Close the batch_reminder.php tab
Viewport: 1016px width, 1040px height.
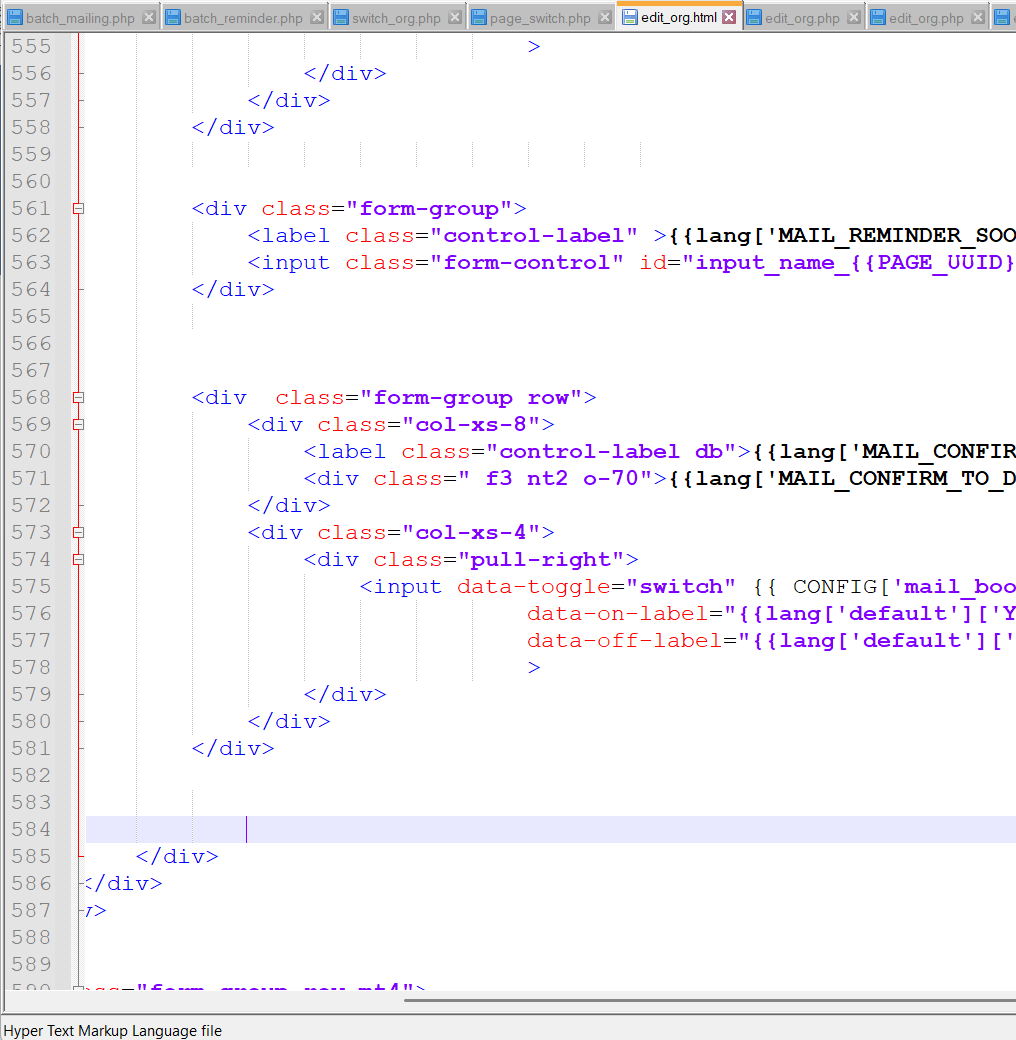(317, 17)
